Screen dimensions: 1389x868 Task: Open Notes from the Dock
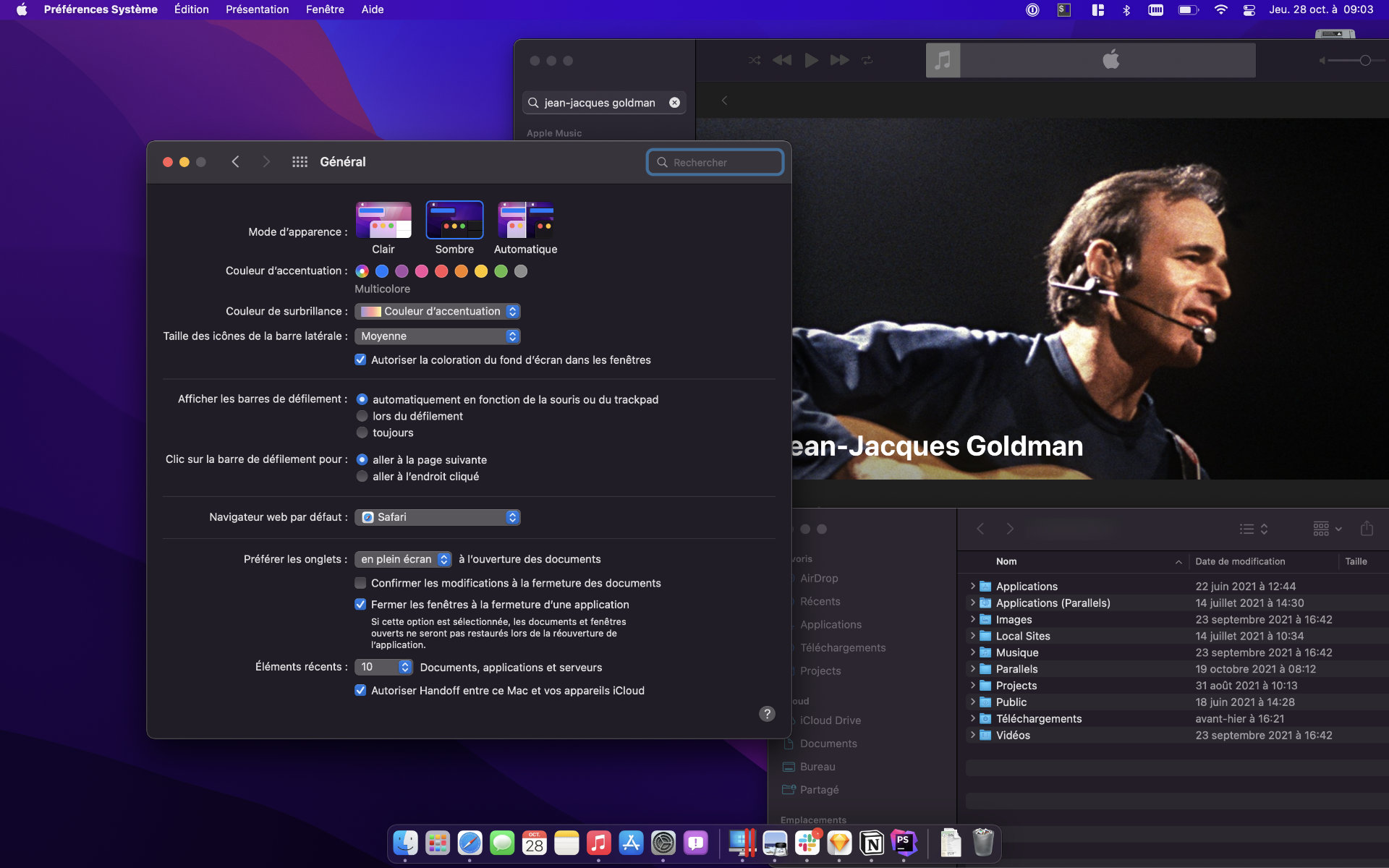tap(566, 843)
